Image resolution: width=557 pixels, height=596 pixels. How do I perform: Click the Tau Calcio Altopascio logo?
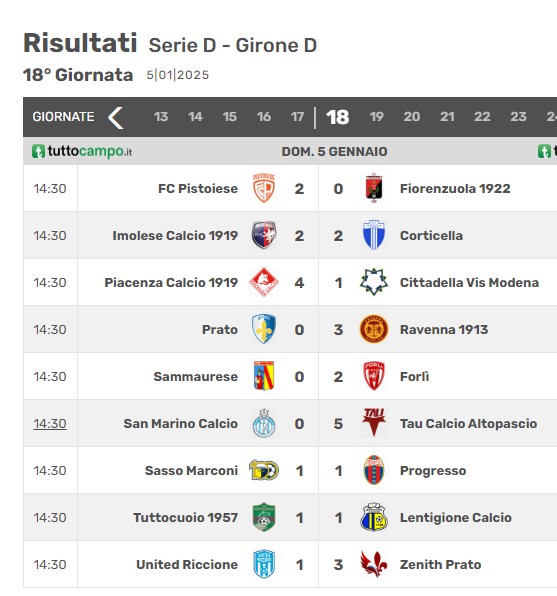click(x=374, y=423)
